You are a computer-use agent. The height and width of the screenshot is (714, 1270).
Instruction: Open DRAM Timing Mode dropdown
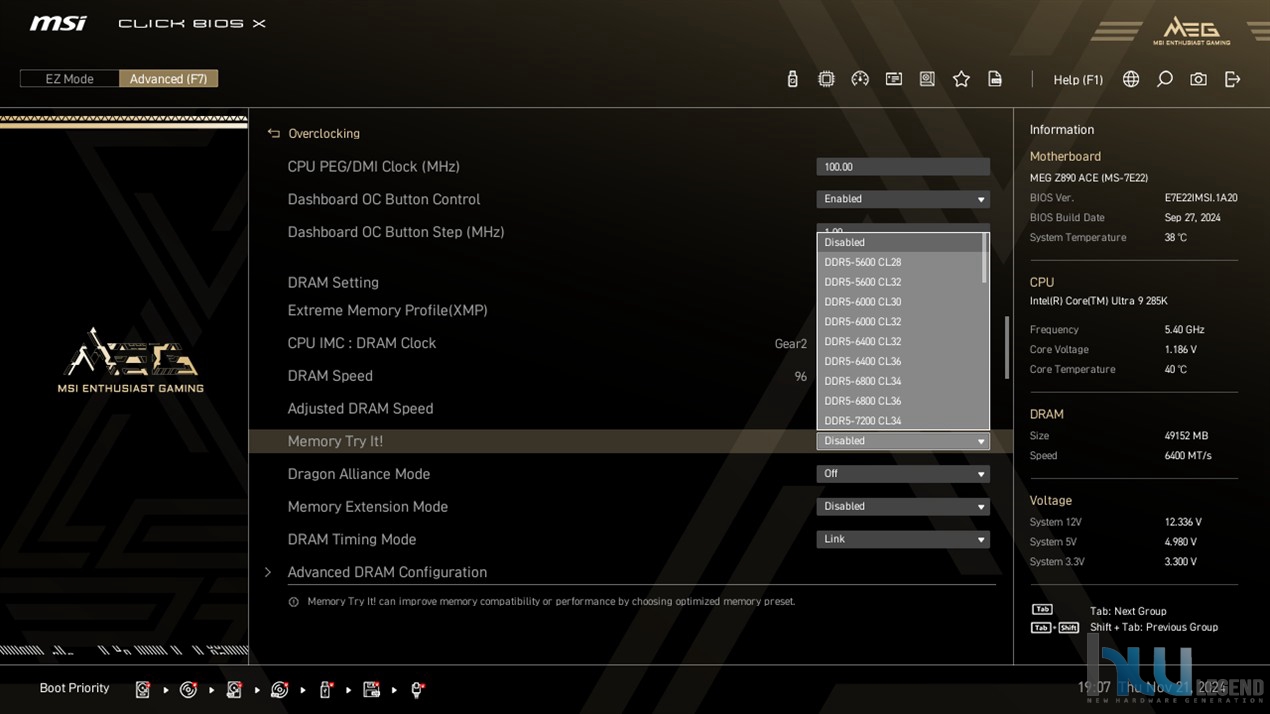[903, 539]
